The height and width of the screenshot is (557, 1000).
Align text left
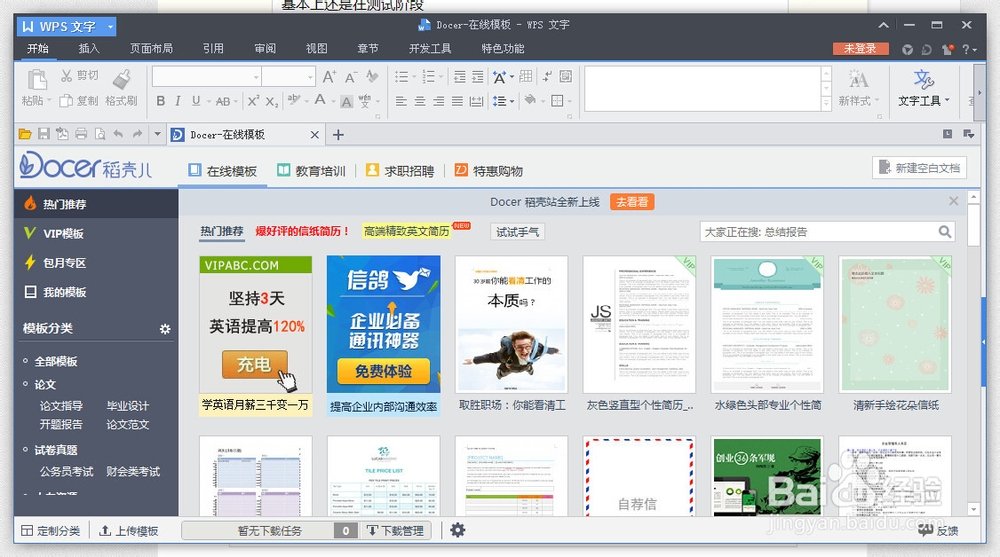(x=401, y=101)
